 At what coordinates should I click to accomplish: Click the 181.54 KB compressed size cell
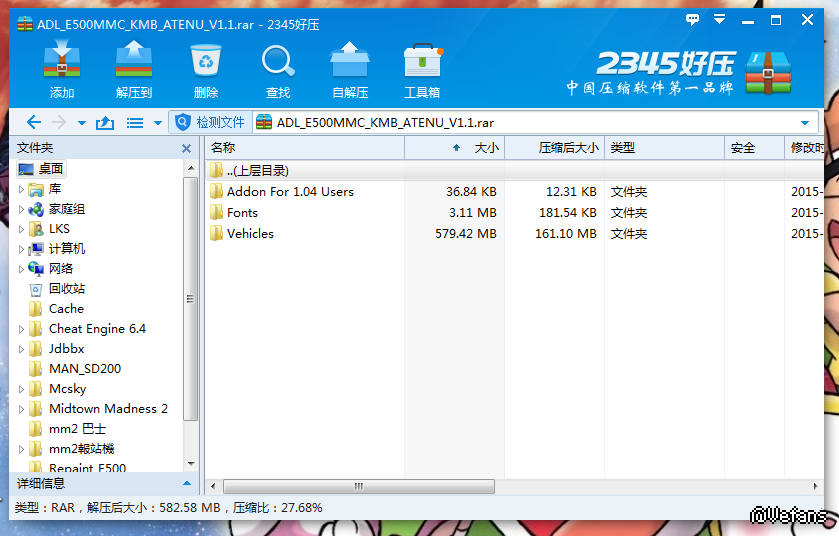(568, 213)
